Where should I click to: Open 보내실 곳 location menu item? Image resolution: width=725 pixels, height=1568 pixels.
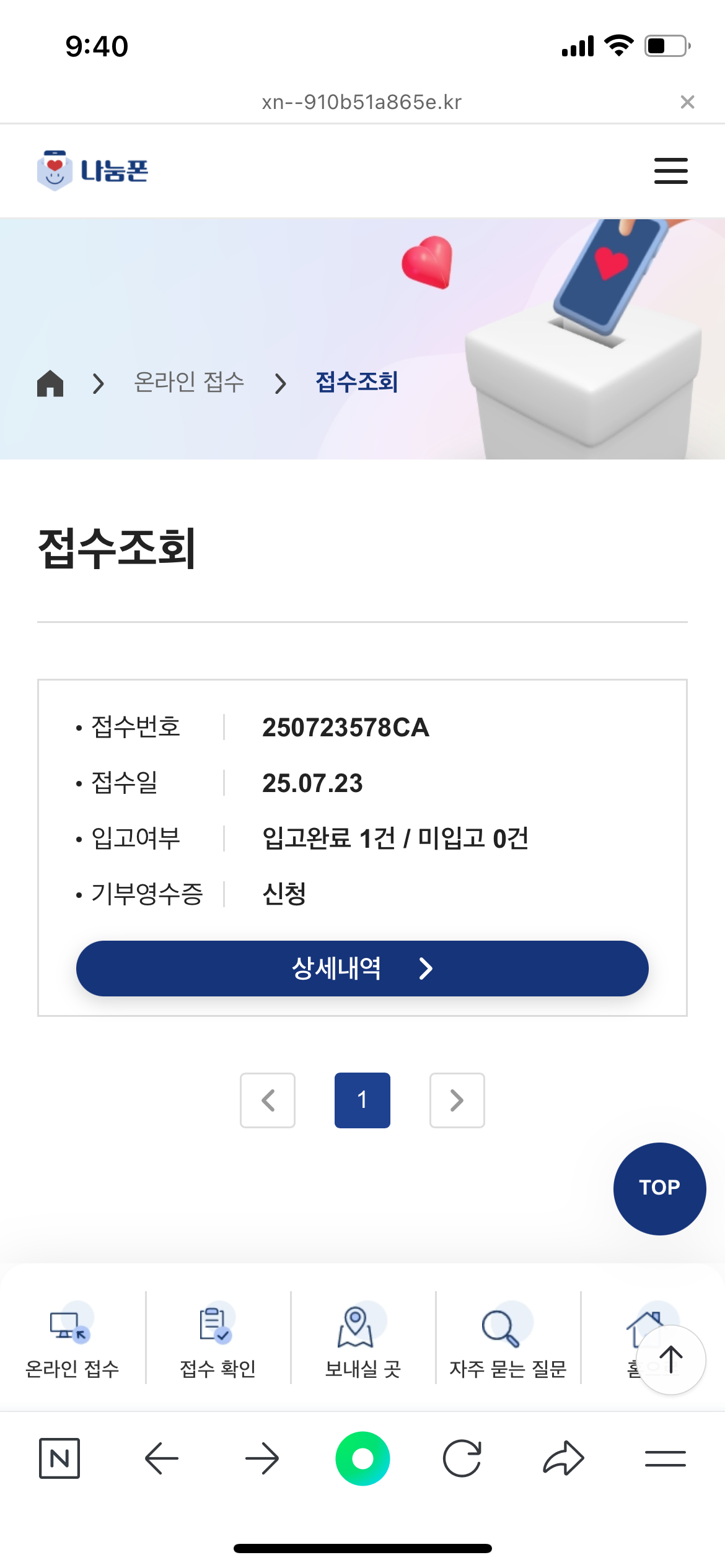pos(362,1340)
